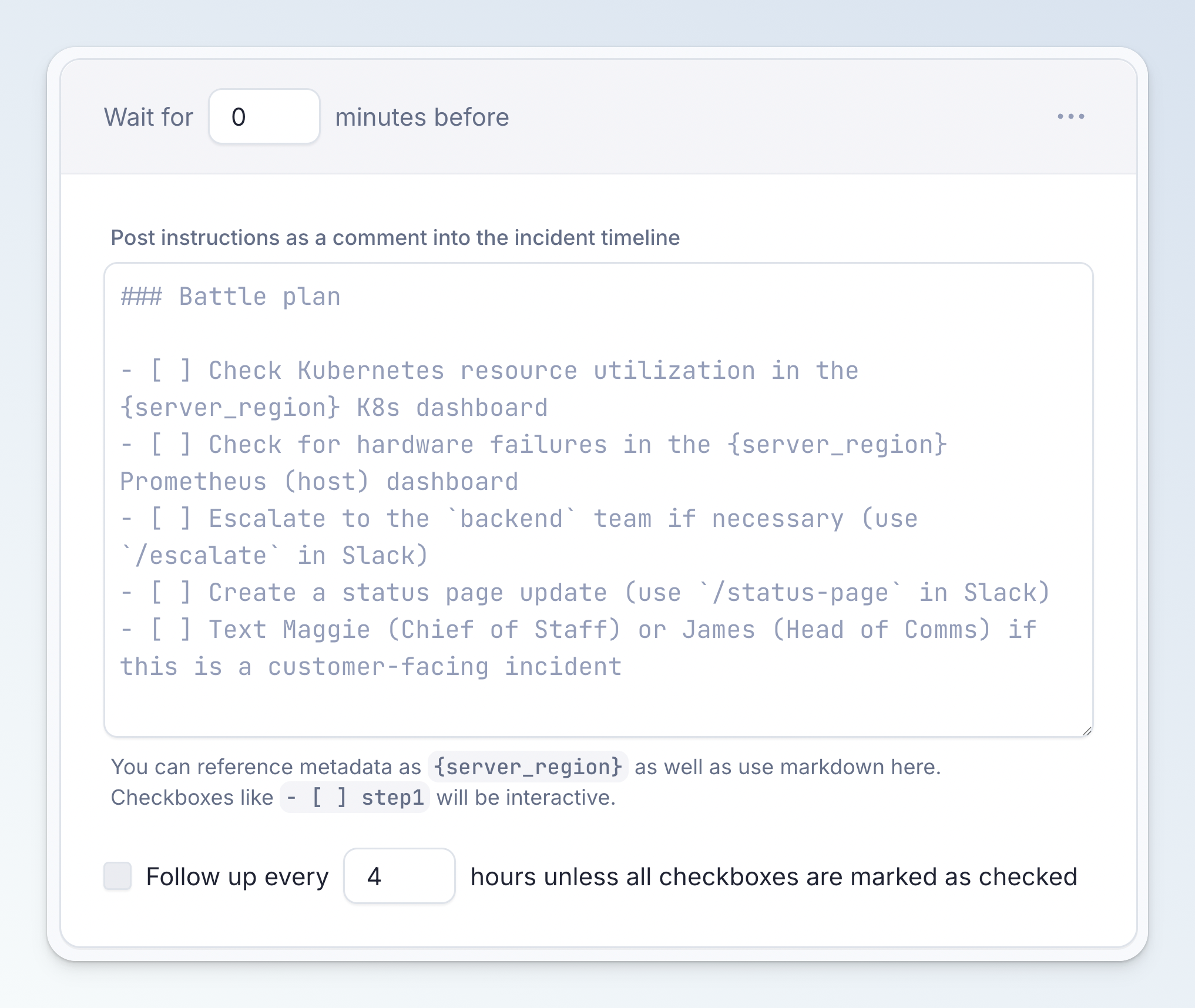Place cursor on the Battle plan heading
The width and height of the screenshot is (1195, 1008).
230,297
